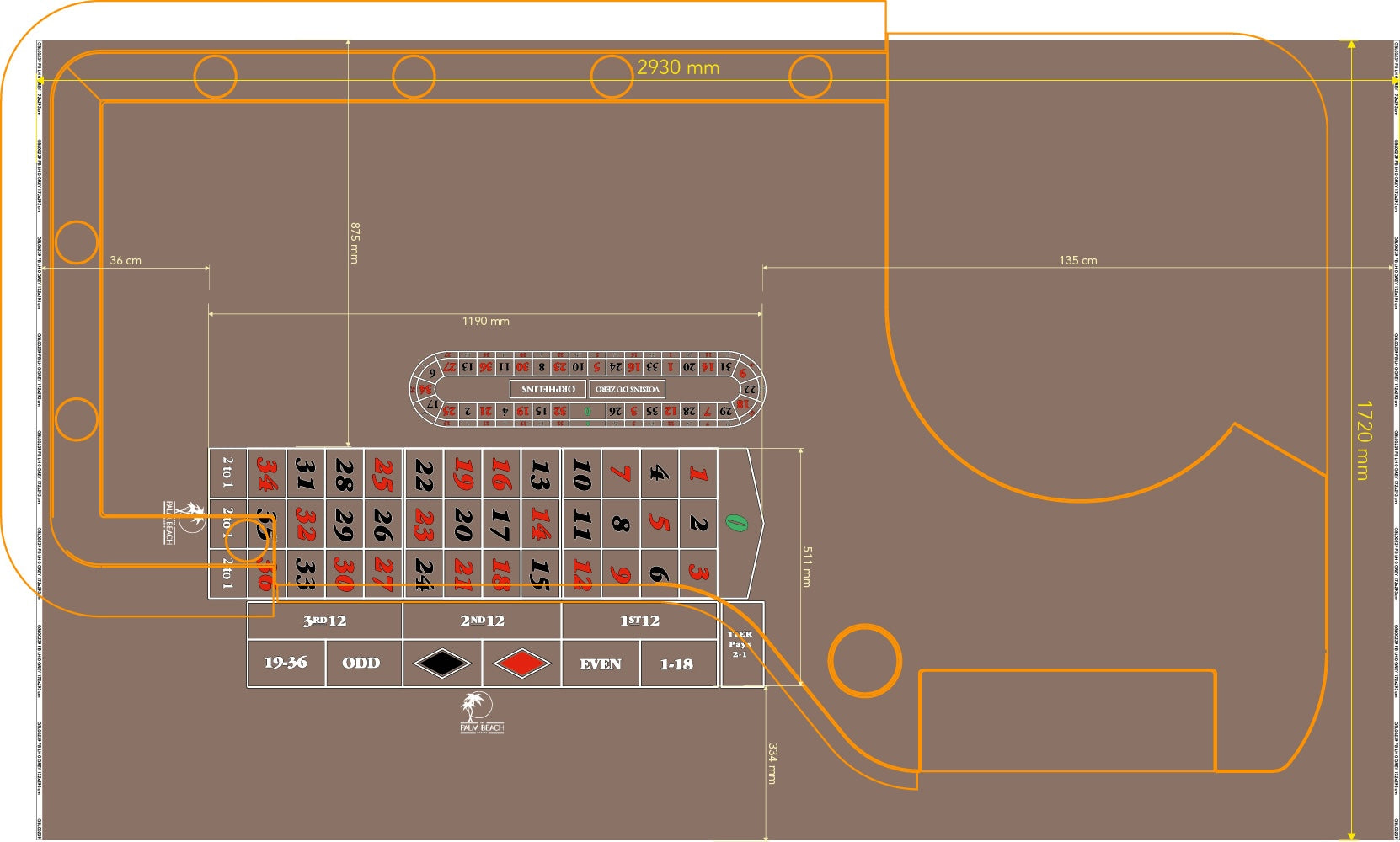
Task: Click large red 5 on the betting grid
Action: pyautogui.click(x=660, y=524)
